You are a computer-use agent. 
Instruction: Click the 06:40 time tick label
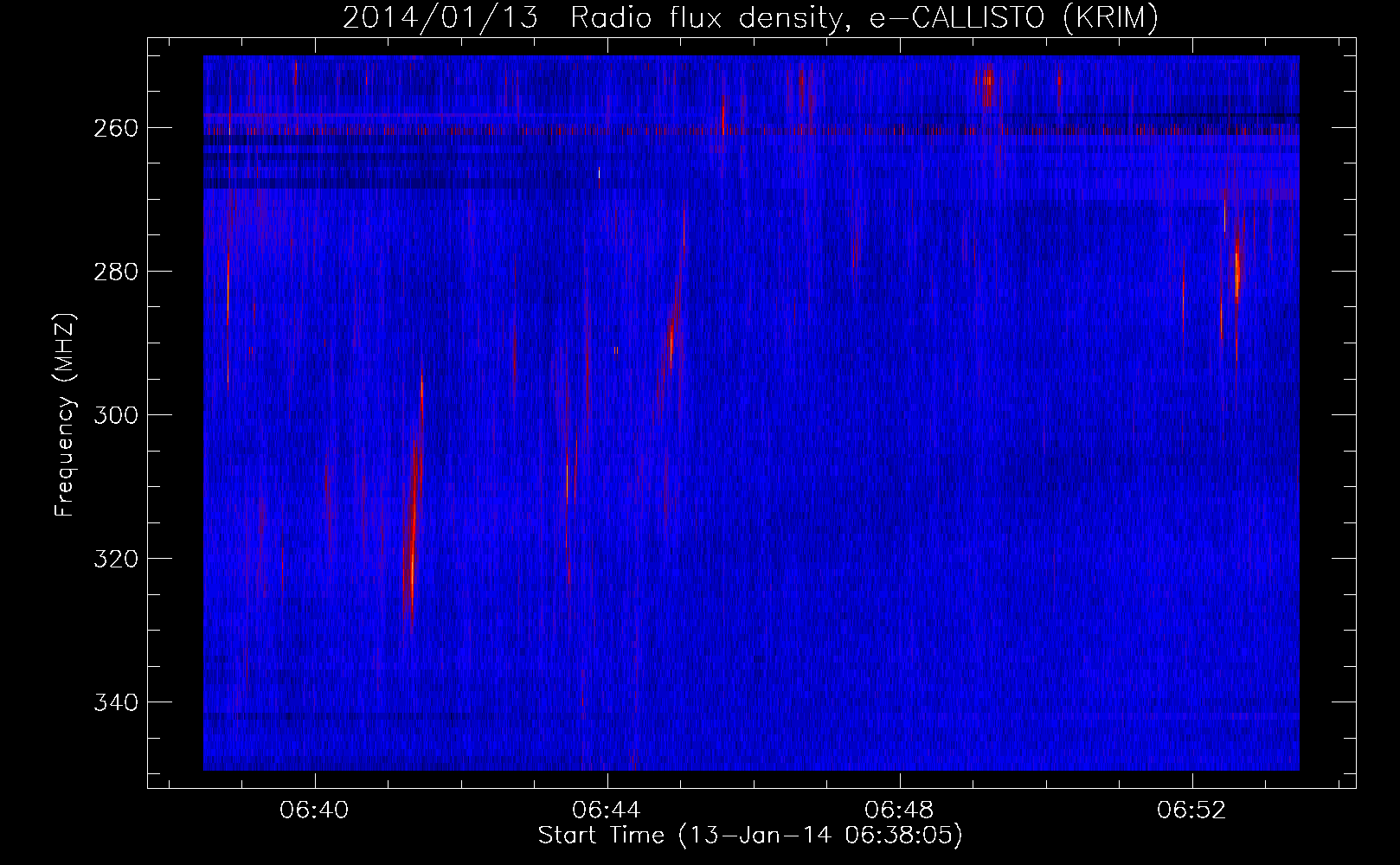tap(314, 811)
